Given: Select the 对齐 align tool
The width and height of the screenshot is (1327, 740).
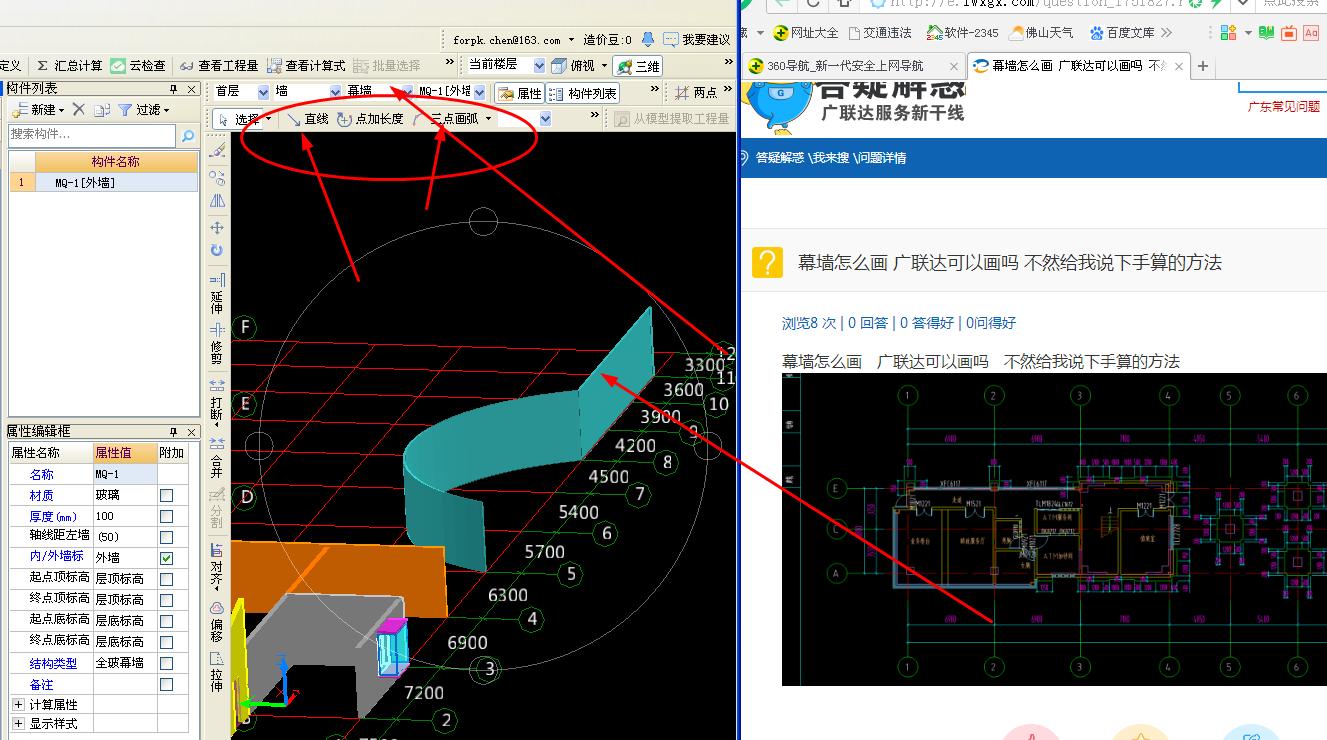Looking at the screenshot, I should 218,568.
